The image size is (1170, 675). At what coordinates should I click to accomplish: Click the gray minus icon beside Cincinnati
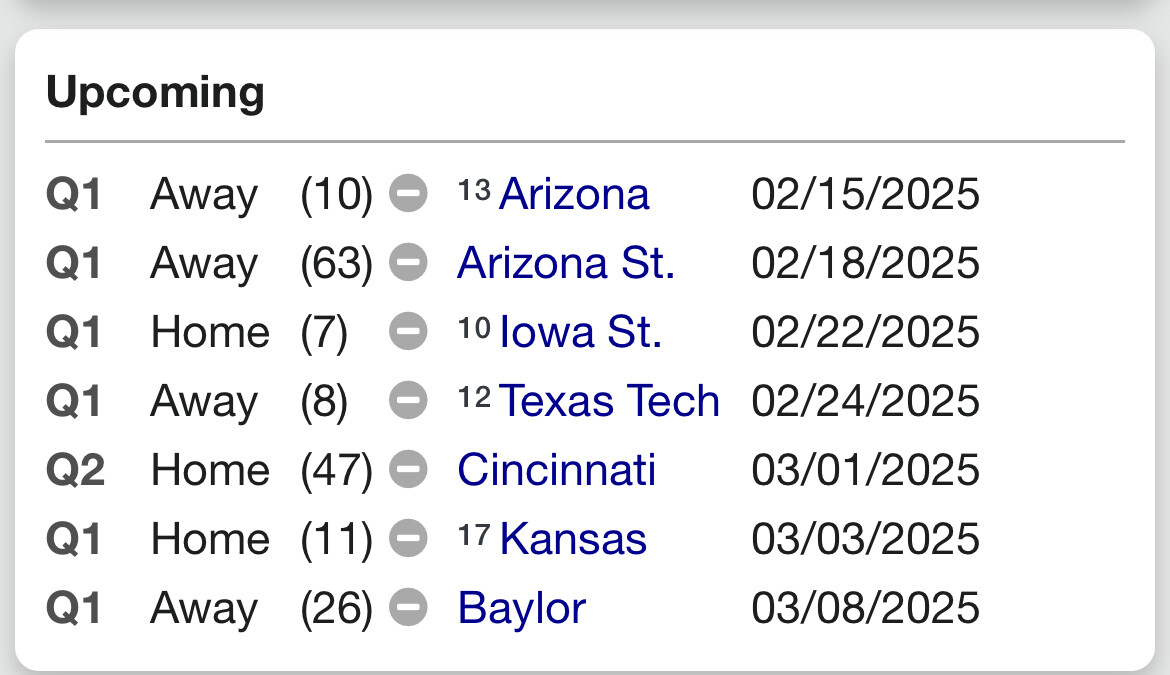point(408,470)
